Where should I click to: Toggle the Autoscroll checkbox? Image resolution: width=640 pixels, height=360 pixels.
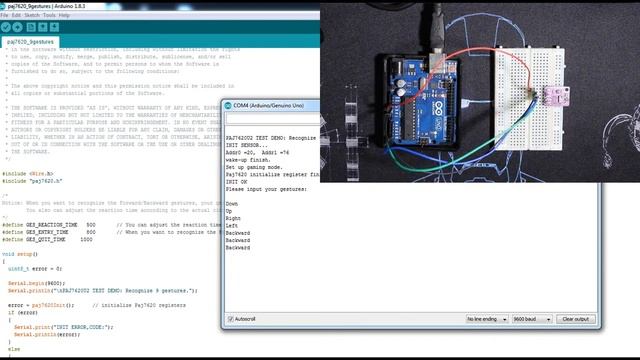pyautogui.click(x=231, y=319)
